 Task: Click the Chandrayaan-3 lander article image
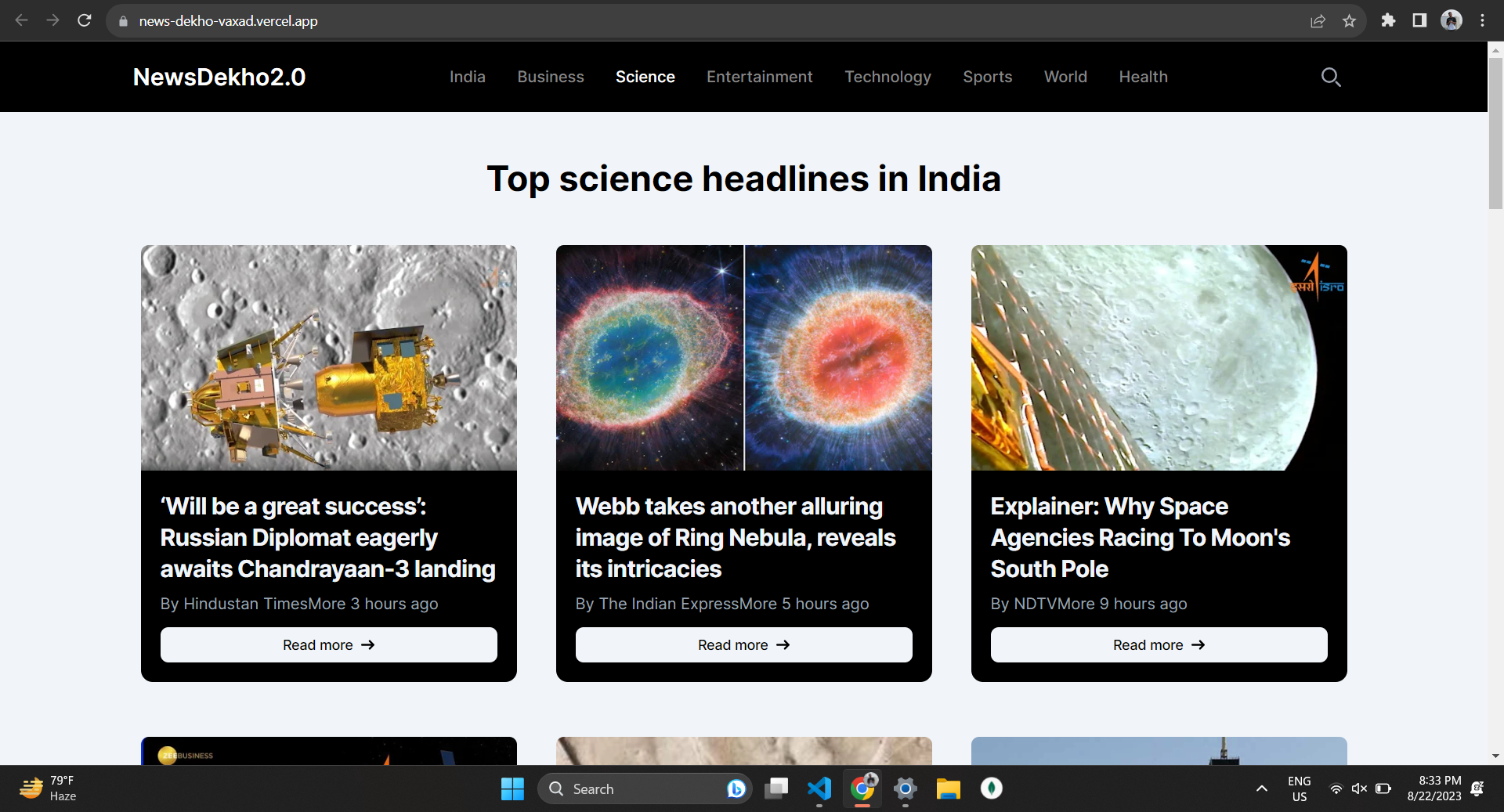click(329, 358)
